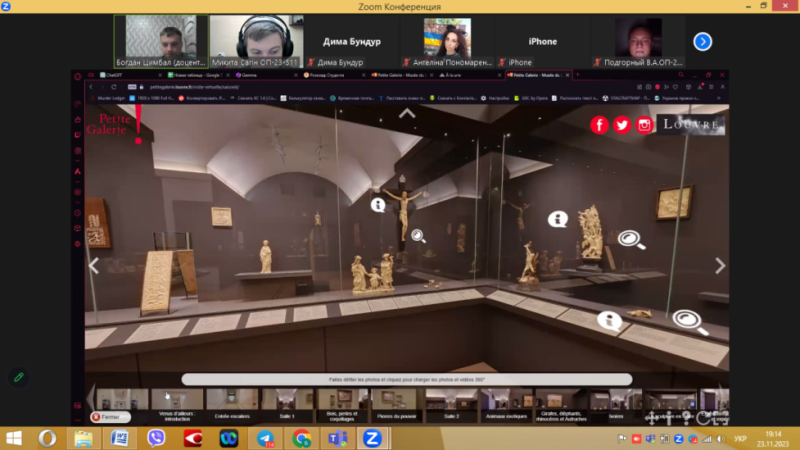Select the 'Entrée escaliers' thumbnail

tap(232, 405)
